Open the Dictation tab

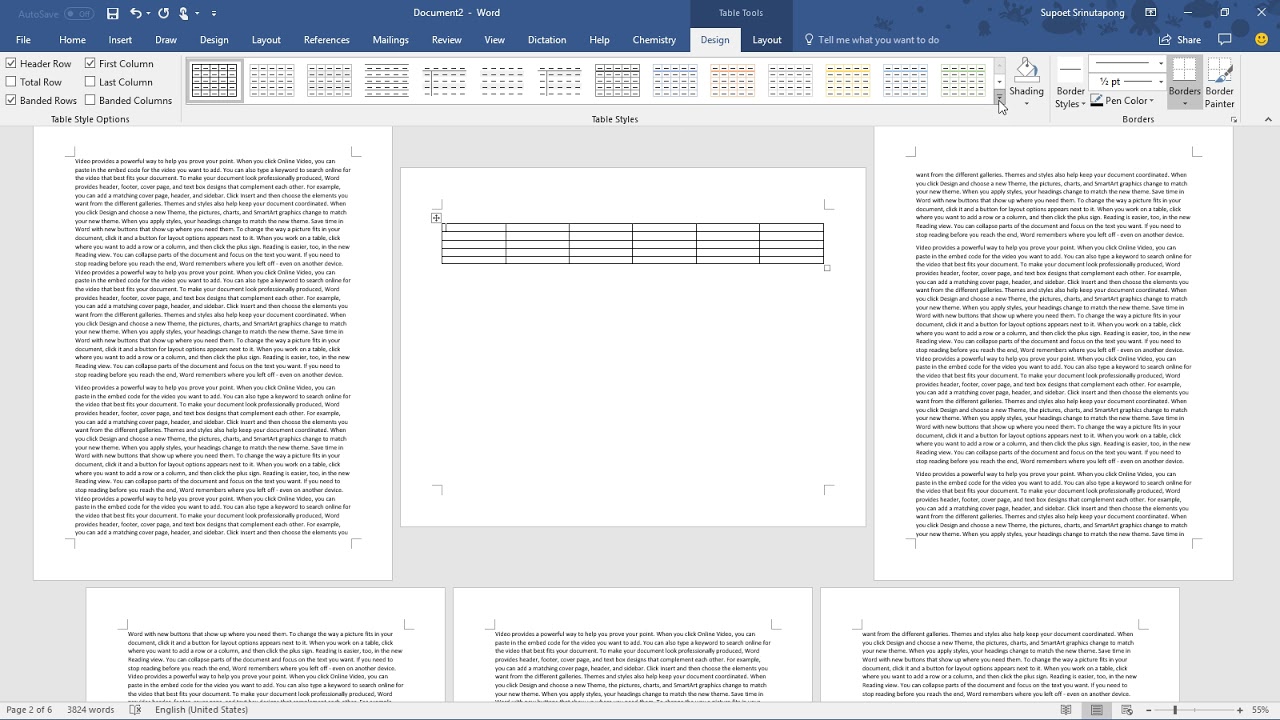[547, 40]
